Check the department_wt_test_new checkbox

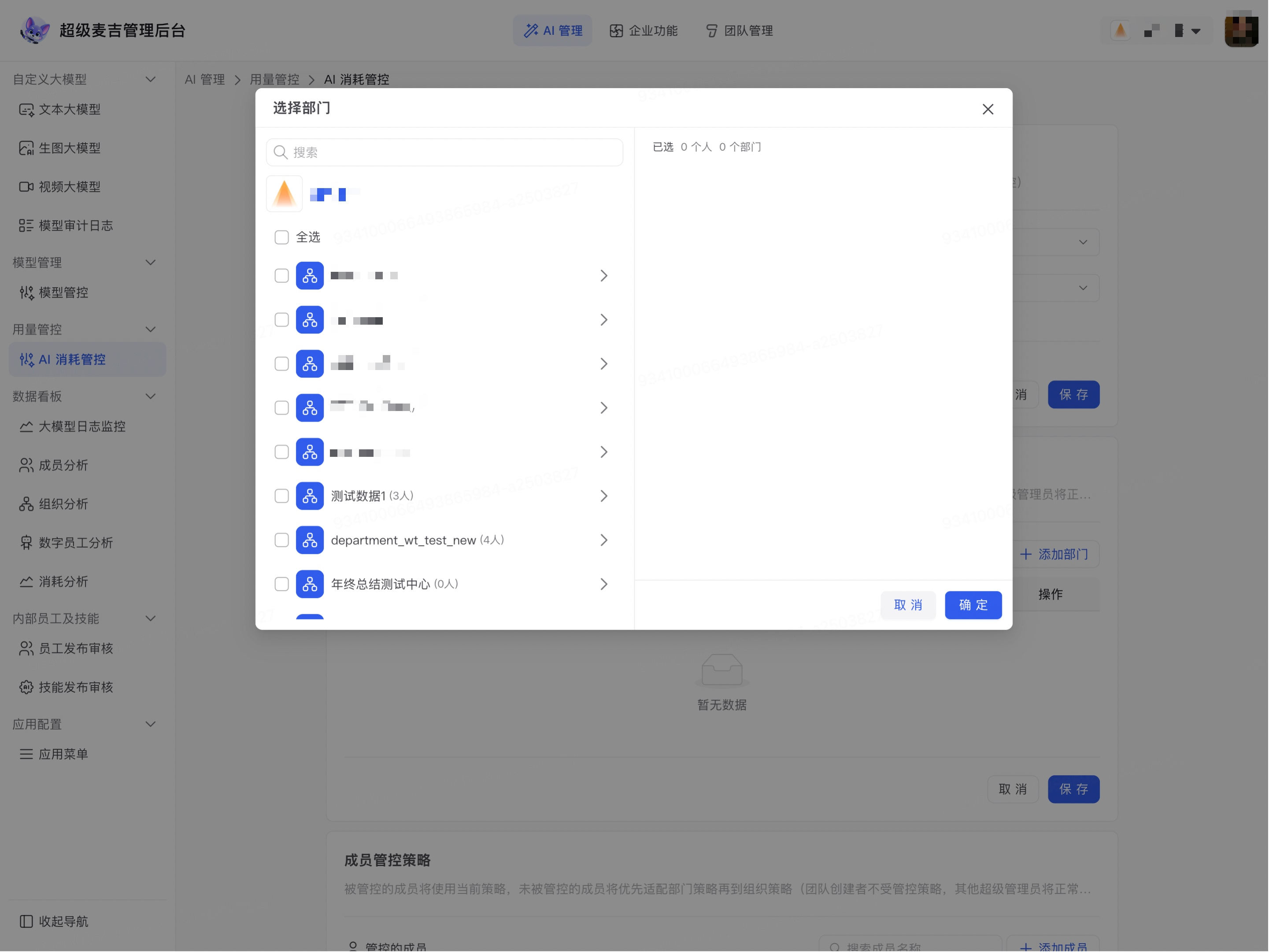(x=281, y=540)
